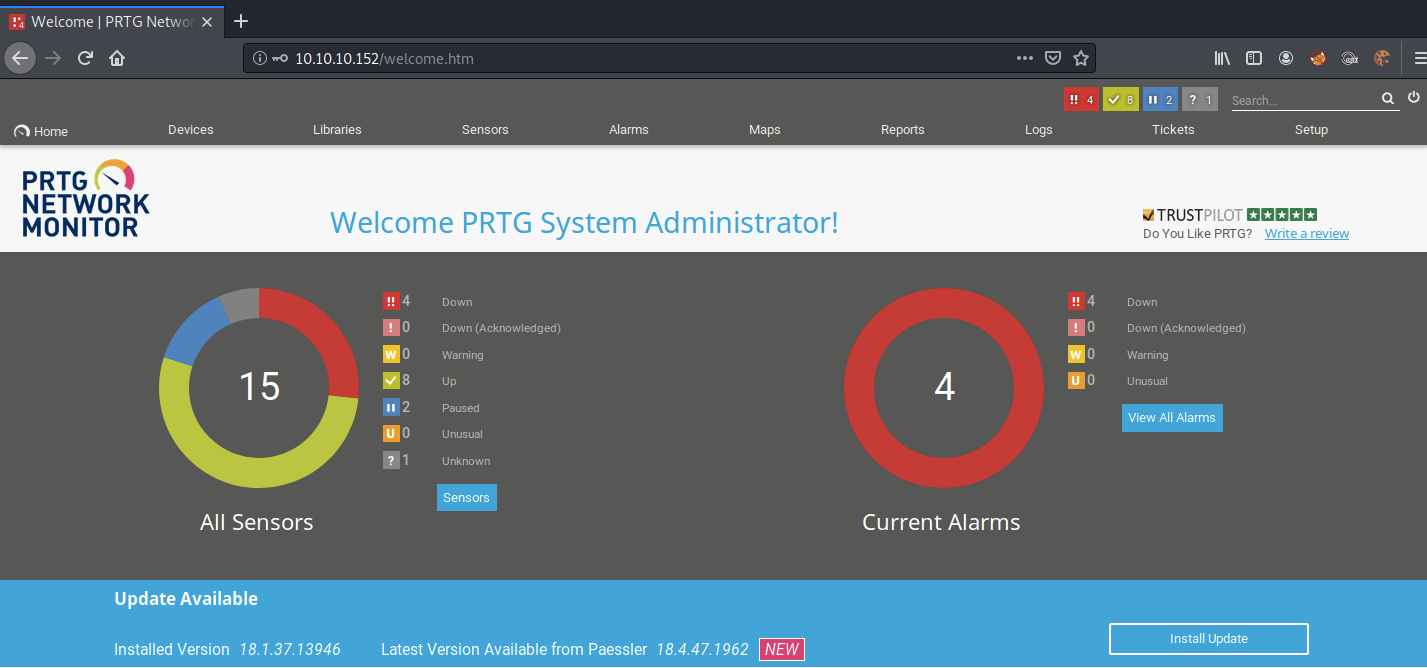Viewport: 1427px width, 668px height.
Task: Open the Firefox Library icon
Action: 1222,58
